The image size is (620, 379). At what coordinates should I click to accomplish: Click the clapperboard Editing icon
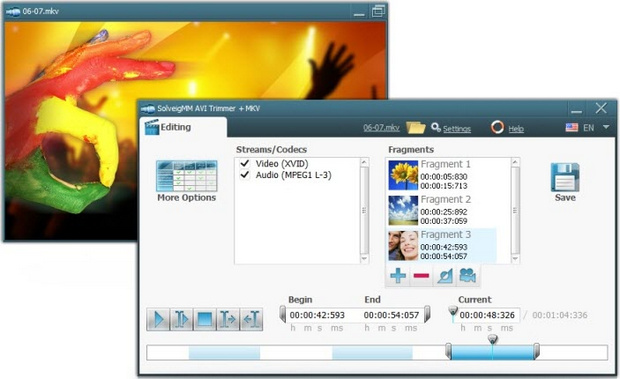coord(152,127)
